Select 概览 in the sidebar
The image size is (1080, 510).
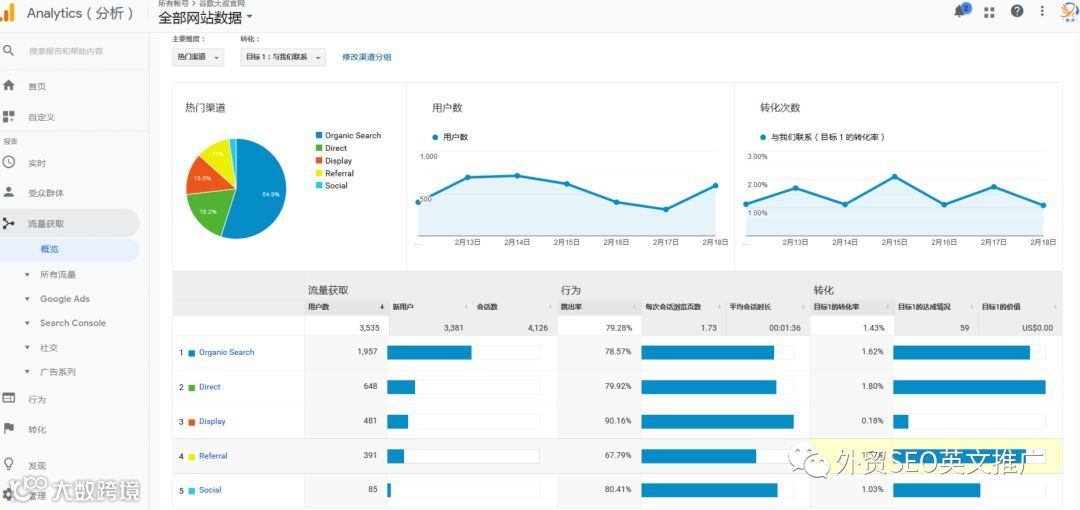coord(50,249)
